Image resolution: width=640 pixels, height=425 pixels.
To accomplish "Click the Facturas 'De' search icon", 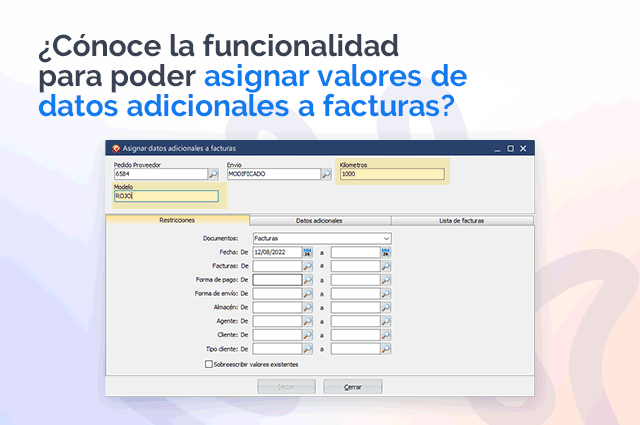I will tap(308, 267).
